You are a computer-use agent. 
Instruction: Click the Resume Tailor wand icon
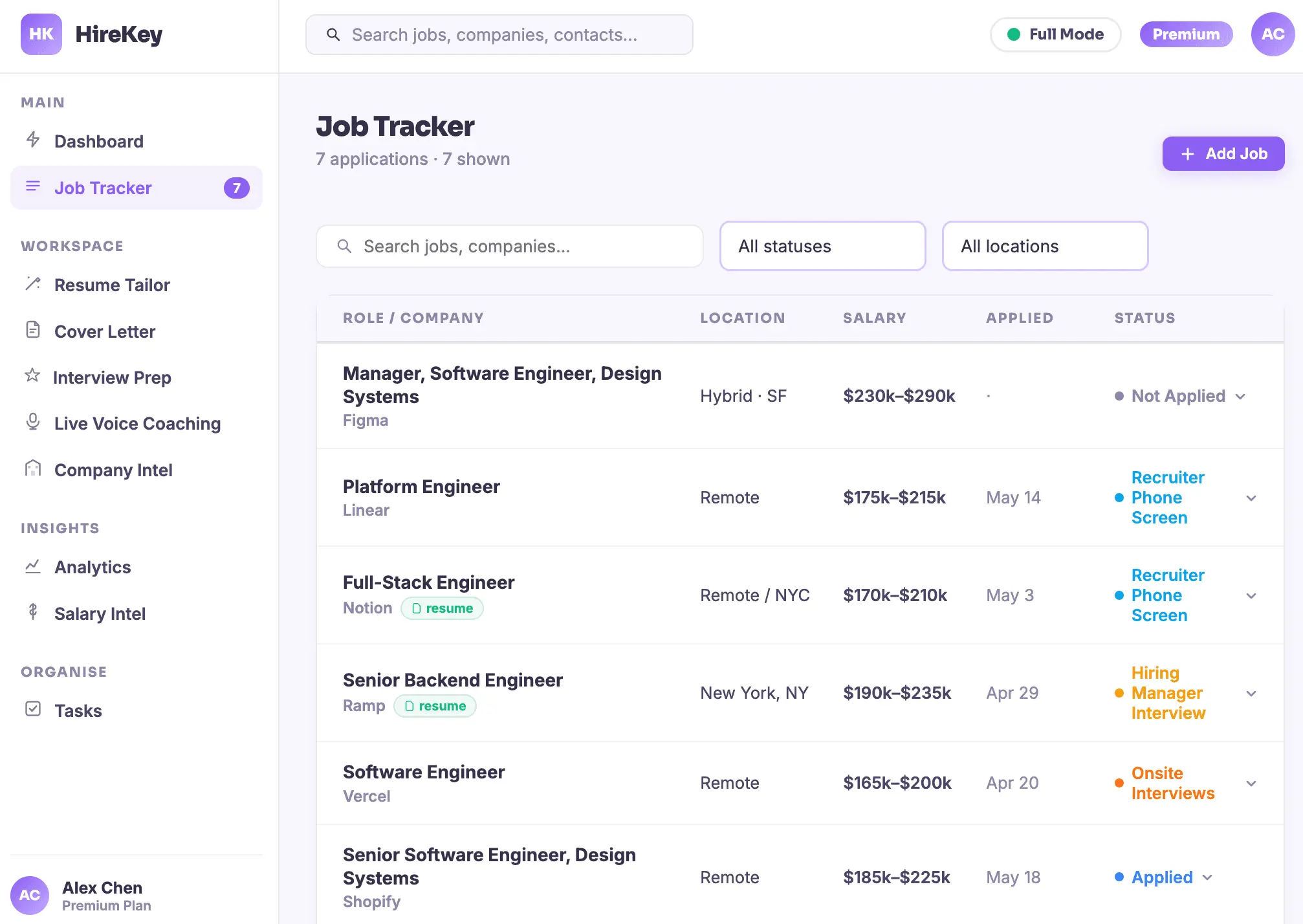33,284
